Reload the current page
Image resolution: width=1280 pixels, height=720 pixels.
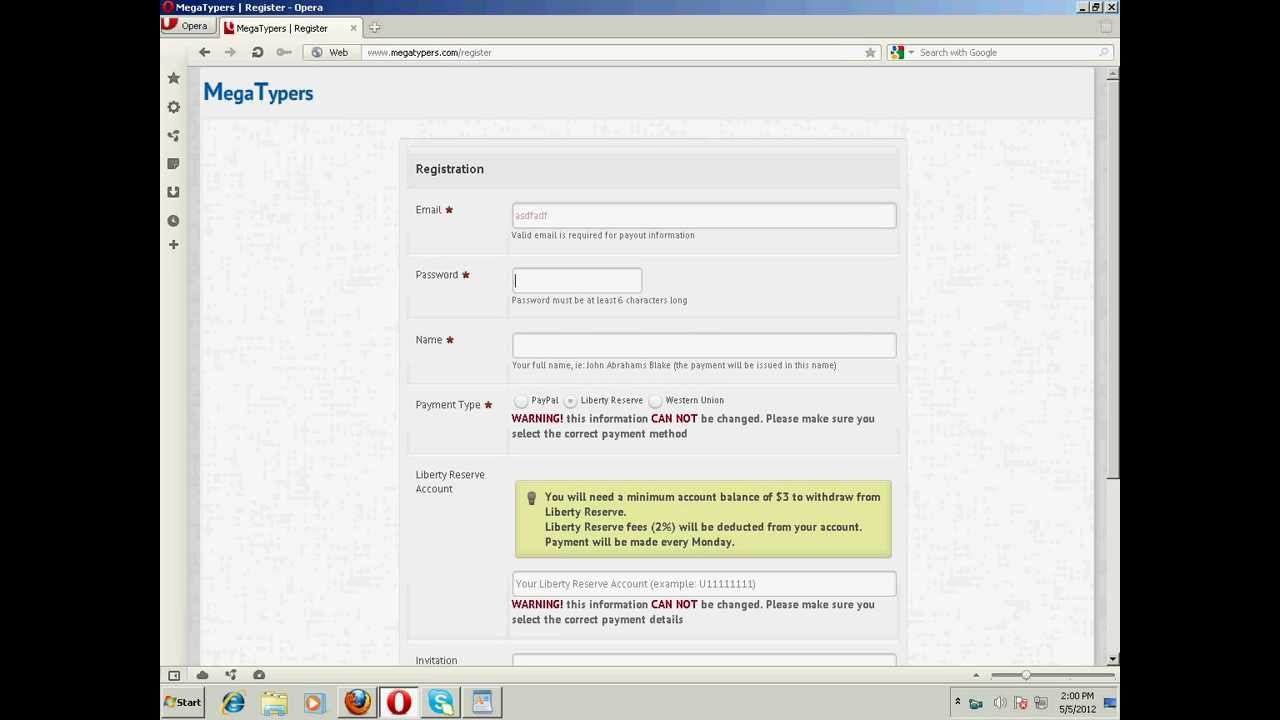(x=257, y=52)
